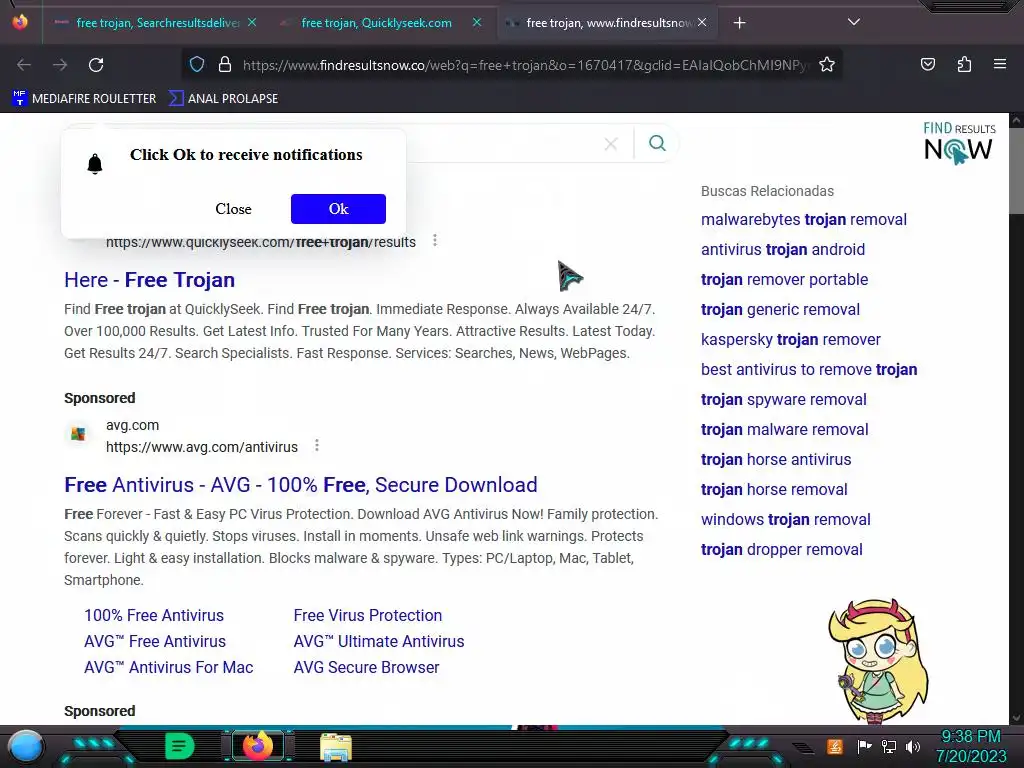Close the Searchresultsdelivery tab

(x=252, y=22)
